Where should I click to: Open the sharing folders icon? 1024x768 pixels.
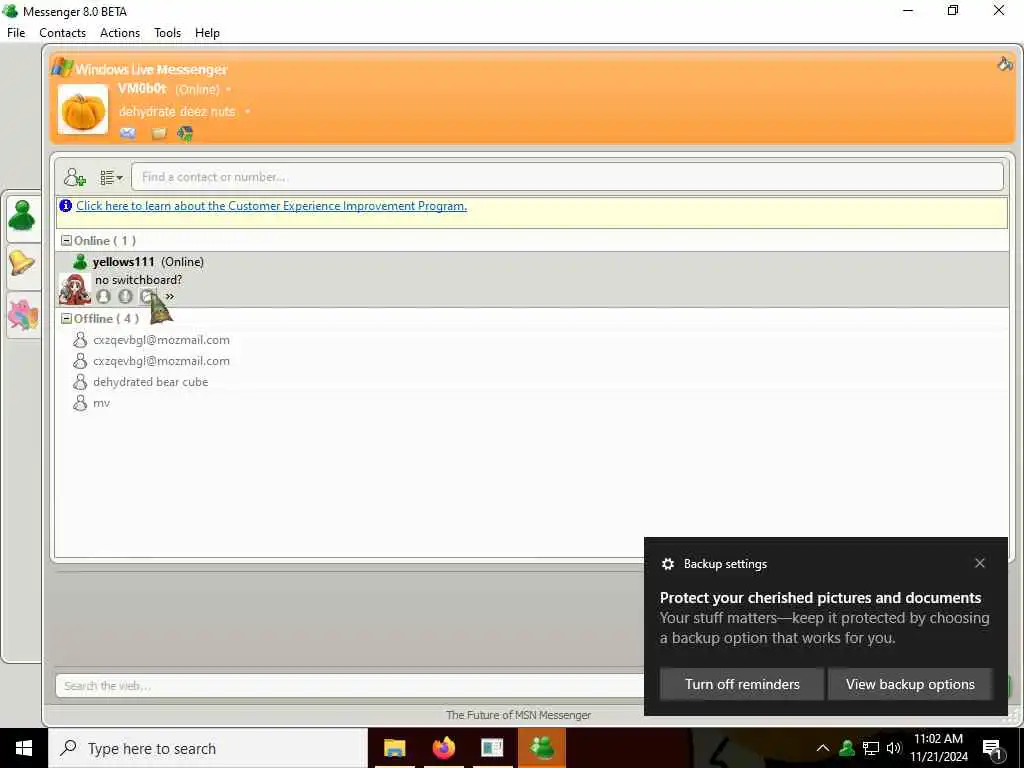click(x=159, y=134)
